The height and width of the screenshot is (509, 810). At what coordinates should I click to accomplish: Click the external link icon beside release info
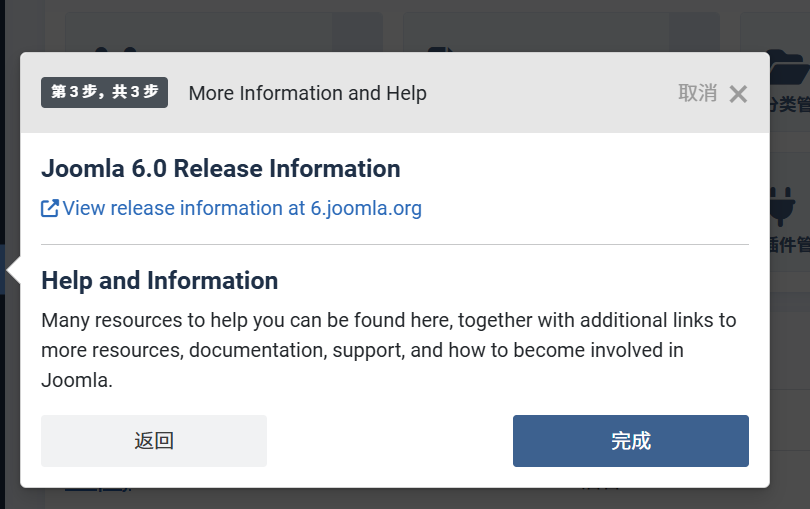49,209
